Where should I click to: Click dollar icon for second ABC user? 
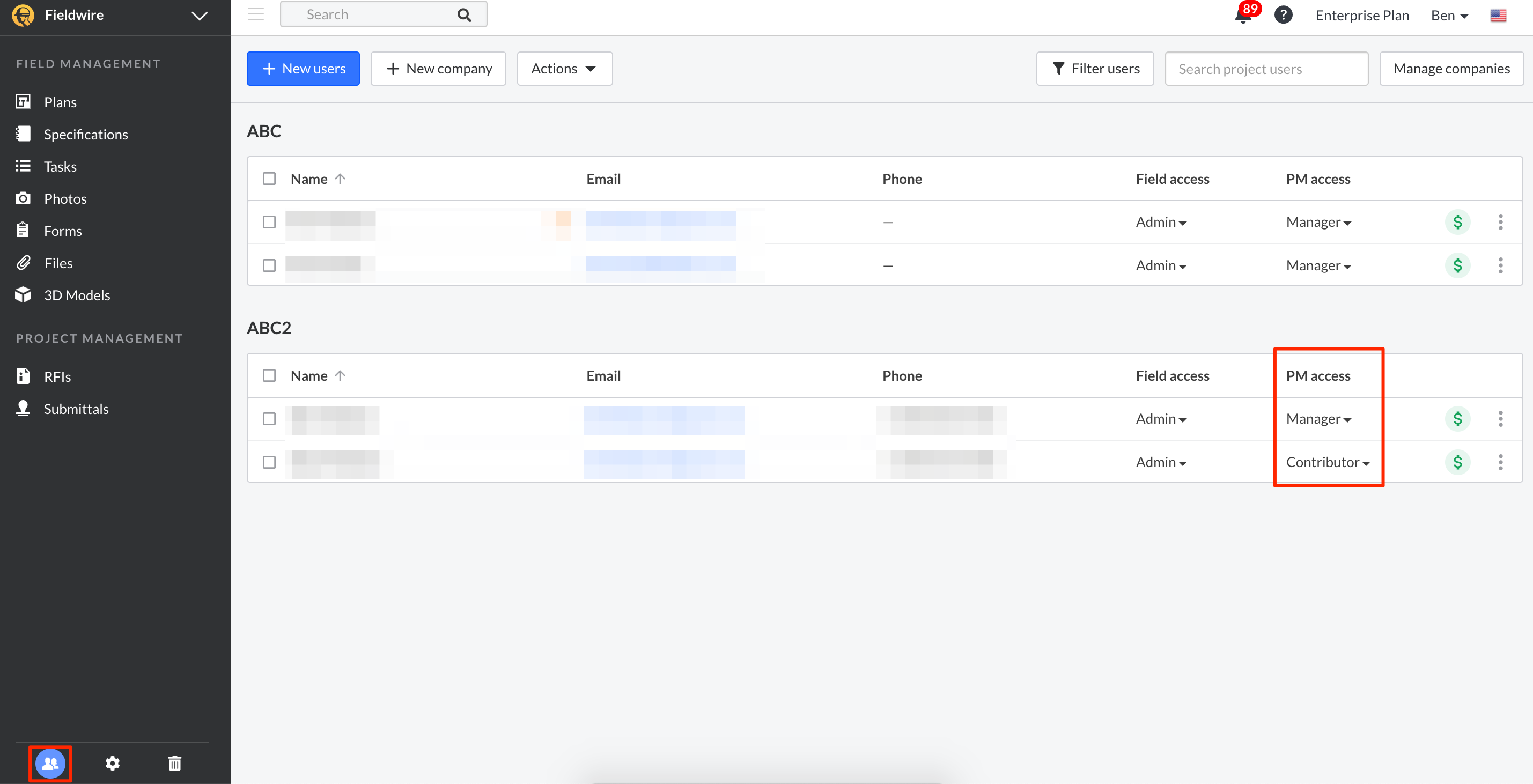point(1457,265)
